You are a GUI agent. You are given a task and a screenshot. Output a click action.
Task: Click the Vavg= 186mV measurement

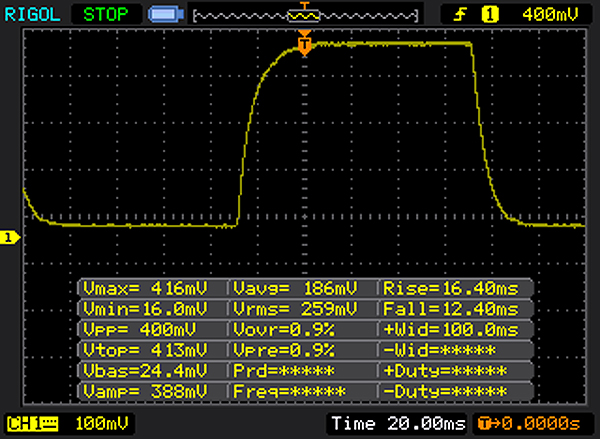coord(295,288)
